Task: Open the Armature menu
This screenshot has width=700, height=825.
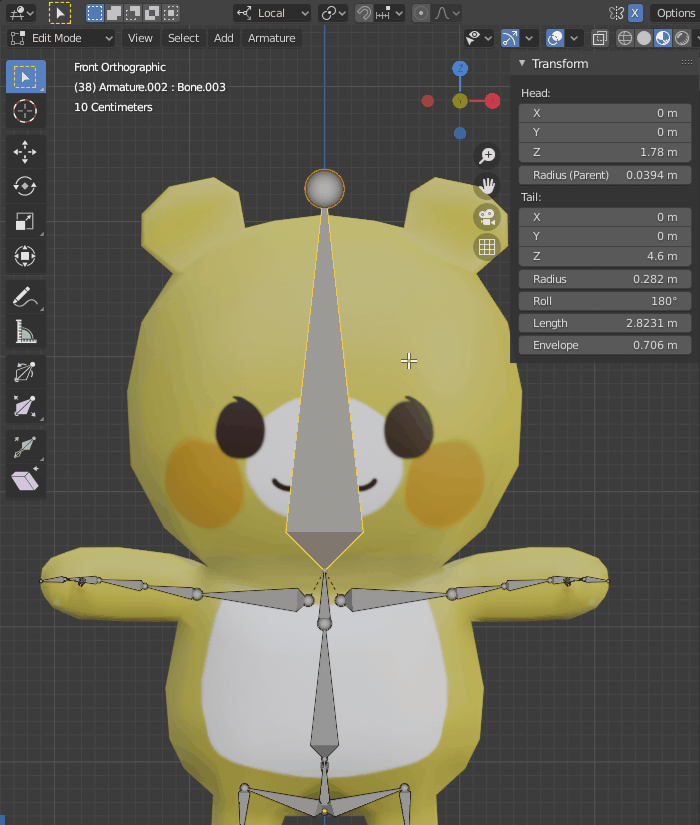Action: coord(272,38)
